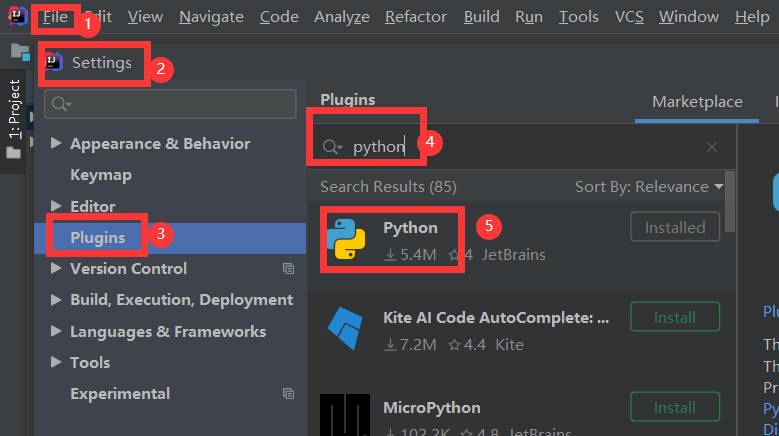Click the project folder icon in toolbar
Viewport: 779px width, 436px height.
pos(20,52)
